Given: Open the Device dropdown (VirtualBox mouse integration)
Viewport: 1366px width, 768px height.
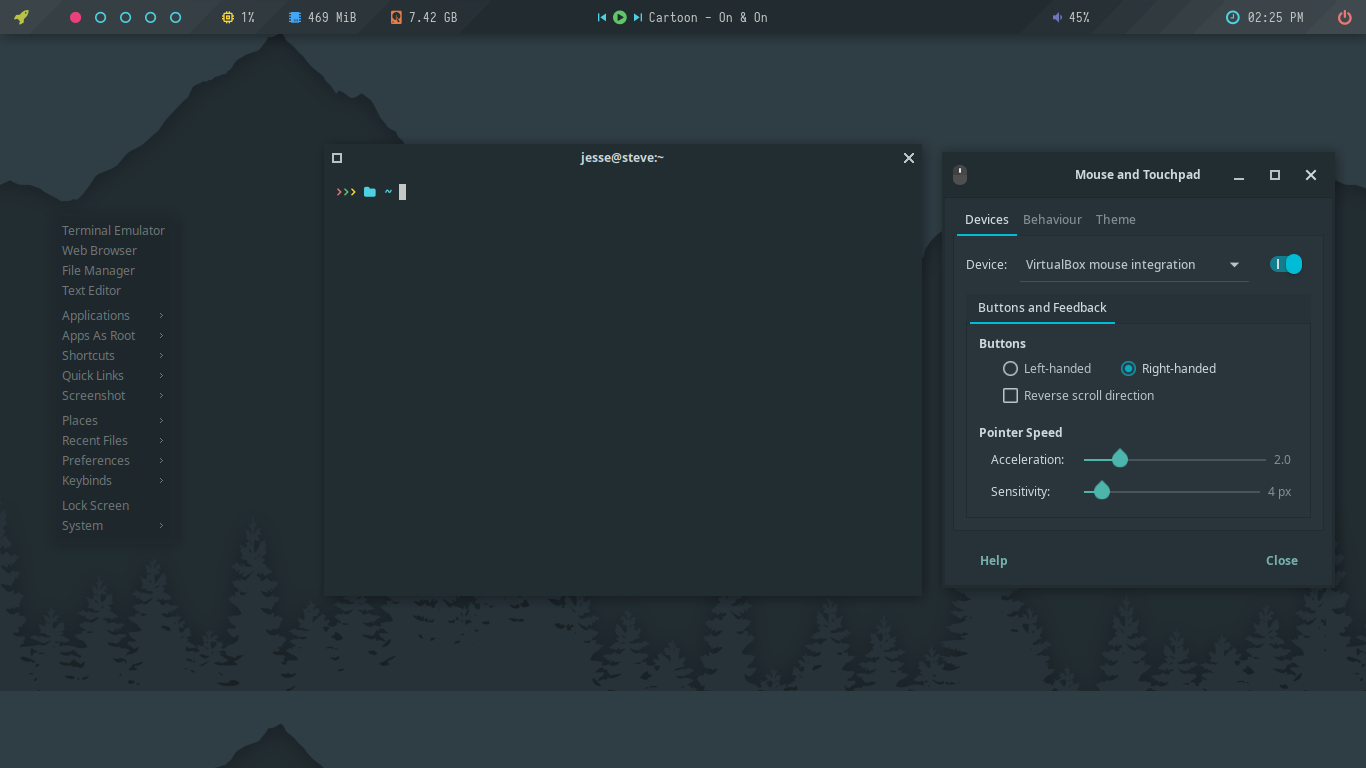Looking at the screenshot, I should [1134, 265].
